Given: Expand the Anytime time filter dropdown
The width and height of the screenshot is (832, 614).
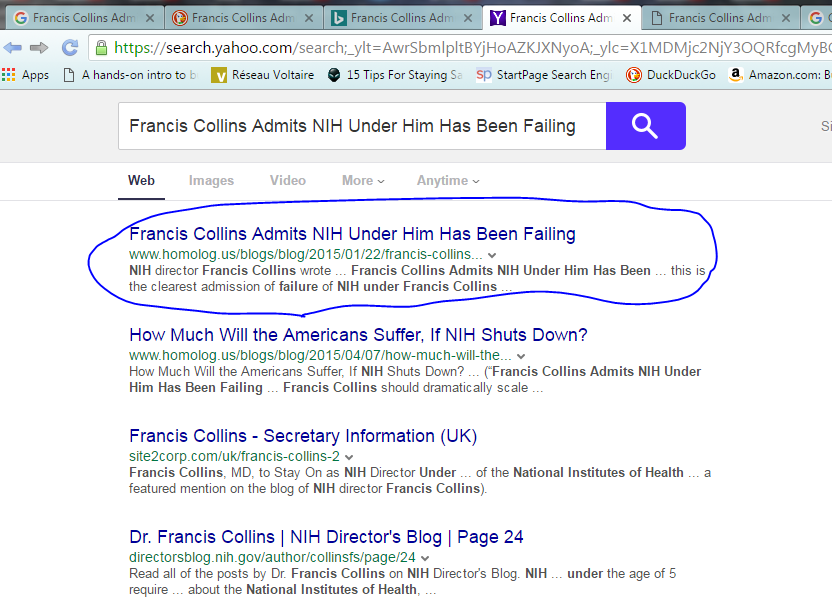Looking at the screenshot, I should point(447,181).
